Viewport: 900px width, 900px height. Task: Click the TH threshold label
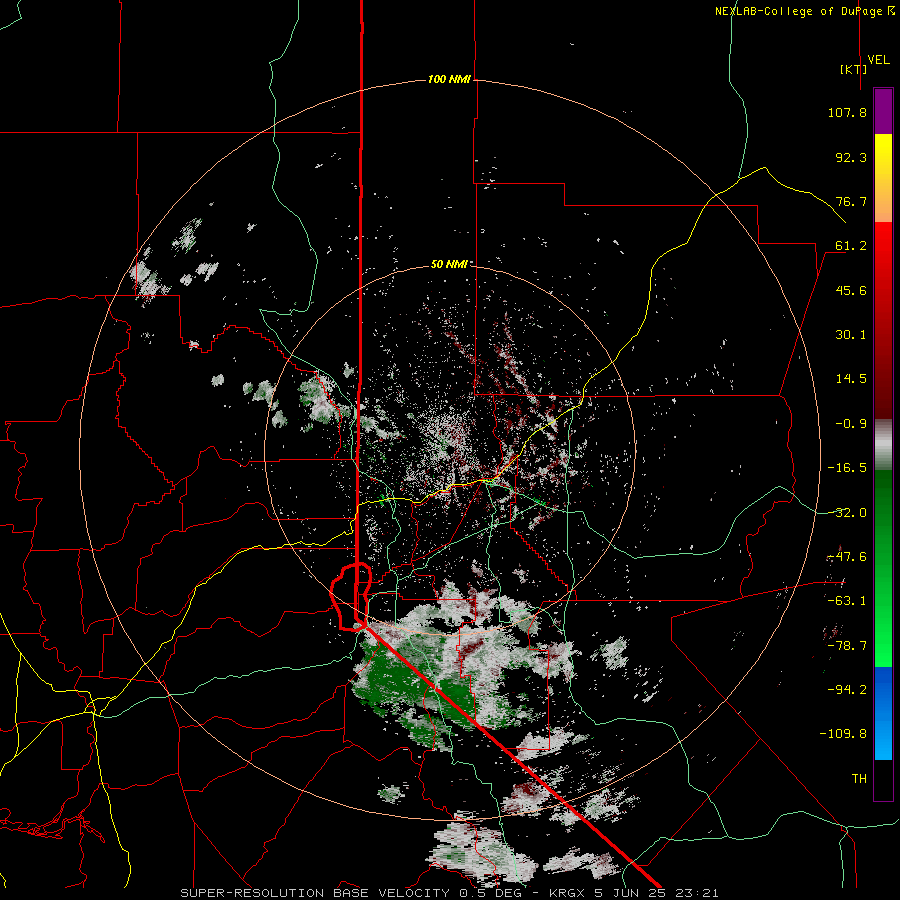(x=859, y=779)
